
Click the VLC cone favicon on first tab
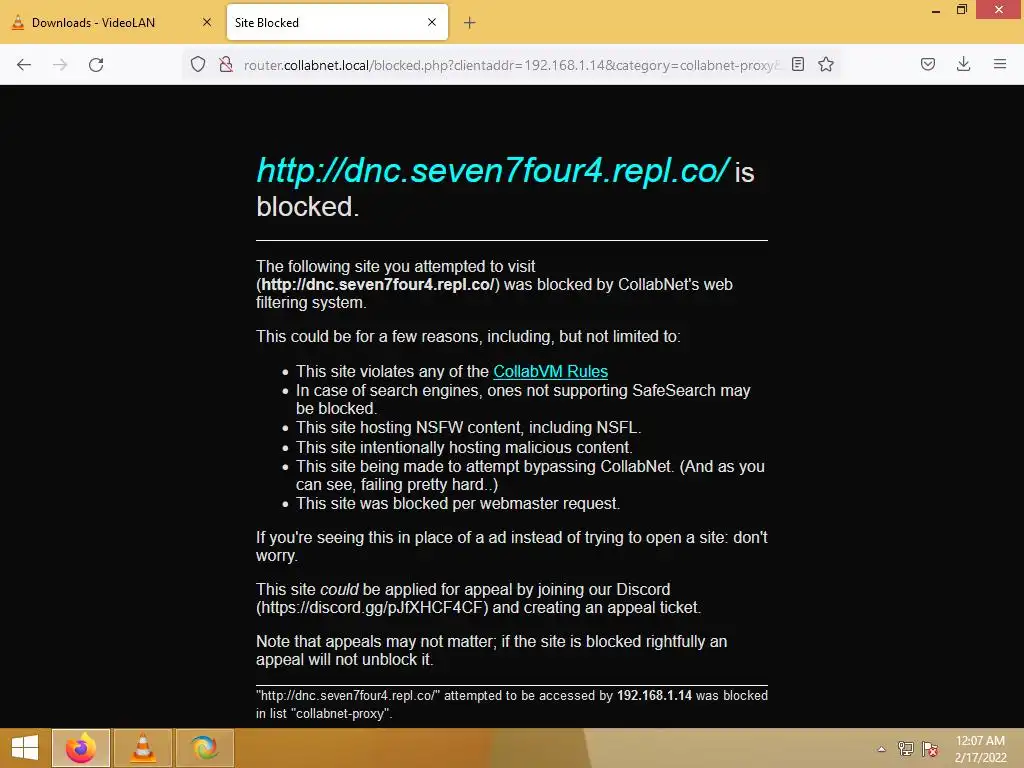(18, 23)
